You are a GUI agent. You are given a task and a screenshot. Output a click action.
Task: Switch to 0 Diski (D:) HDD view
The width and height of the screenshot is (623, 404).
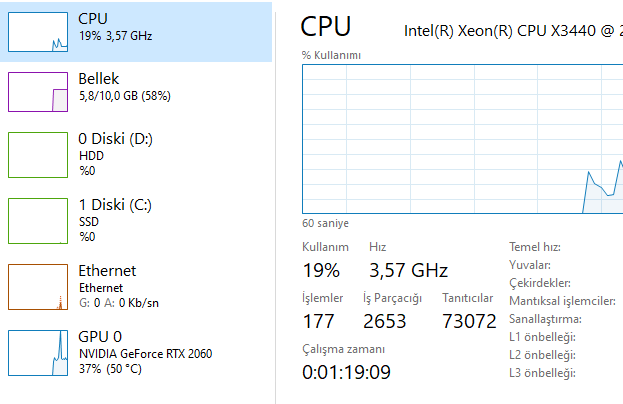pyautogui.click(x=115, y=138)
